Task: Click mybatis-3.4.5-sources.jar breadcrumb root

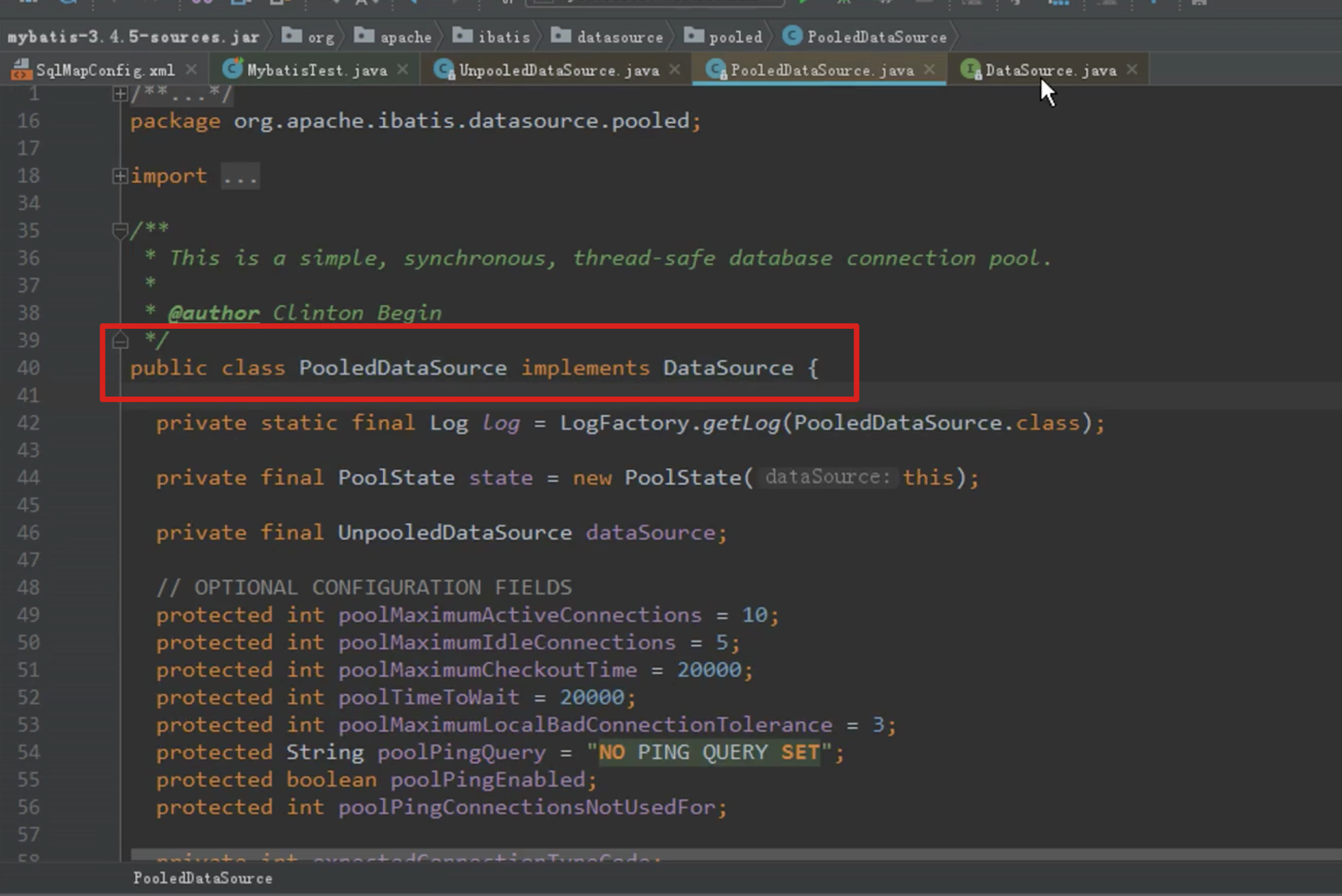Action: pyautogui.click(x=133, y=37)
